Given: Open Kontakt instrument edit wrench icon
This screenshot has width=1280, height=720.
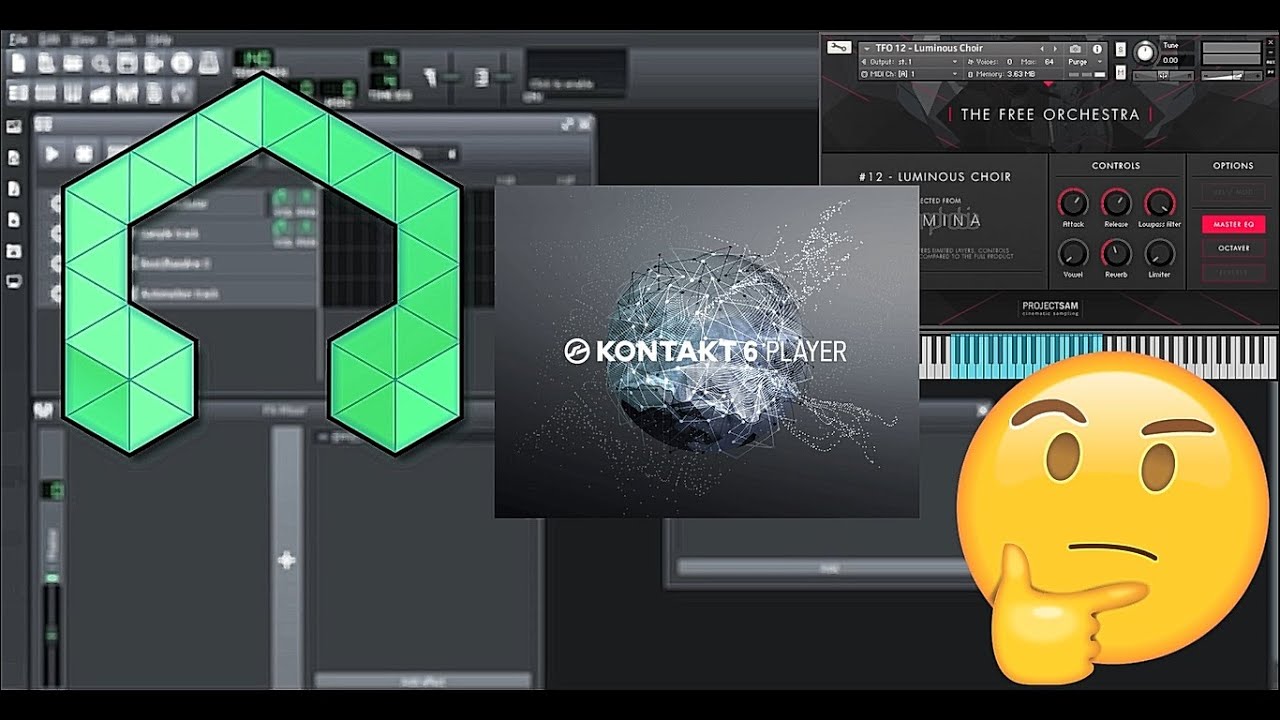Looking at the screenshot, I should (839, 48).
